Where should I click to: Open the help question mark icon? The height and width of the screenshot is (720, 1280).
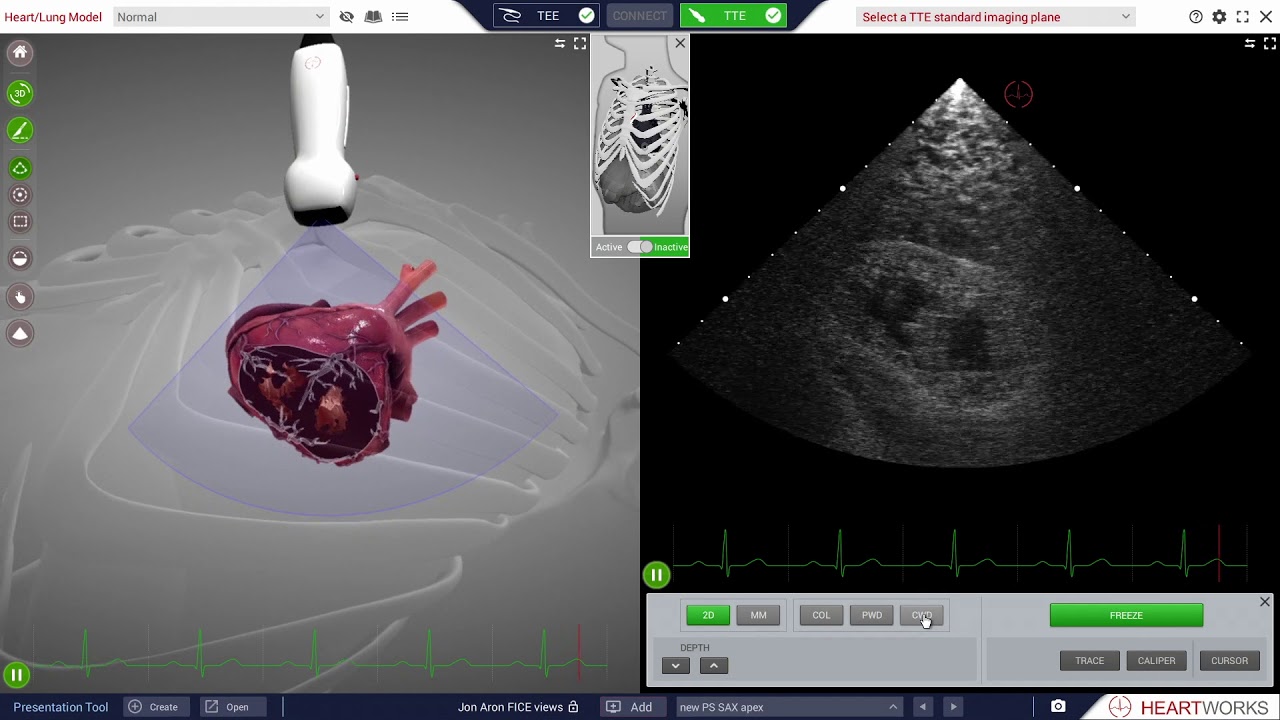[1196, 17]
